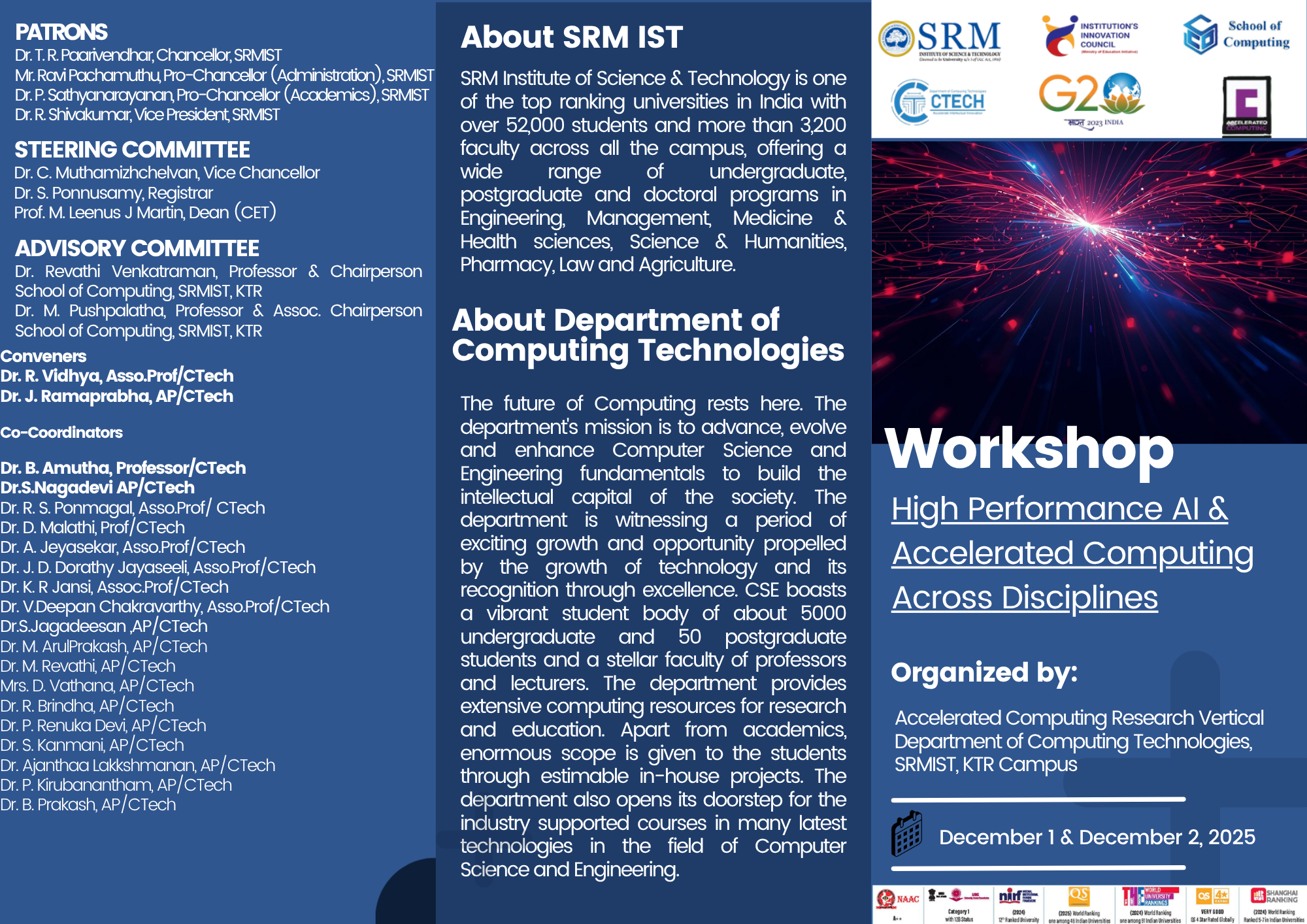The width and height of the screenshot is (1307, 924).
Task: Click the calendar icon beside the date
Action: point(907,834)
